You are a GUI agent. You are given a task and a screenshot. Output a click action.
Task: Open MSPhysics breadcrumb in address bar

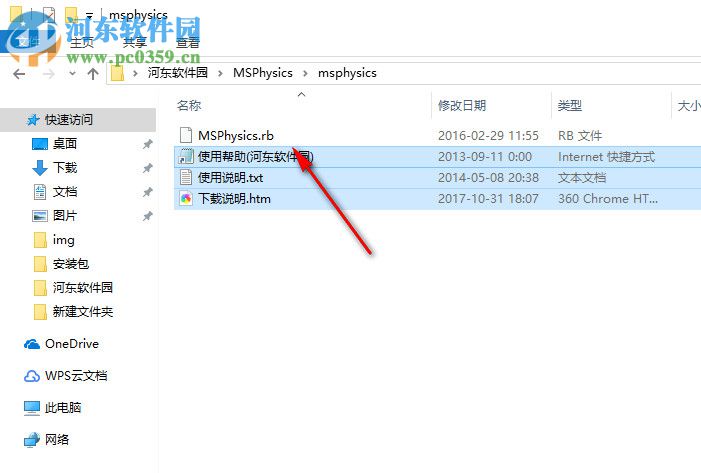tap(263, 73)
